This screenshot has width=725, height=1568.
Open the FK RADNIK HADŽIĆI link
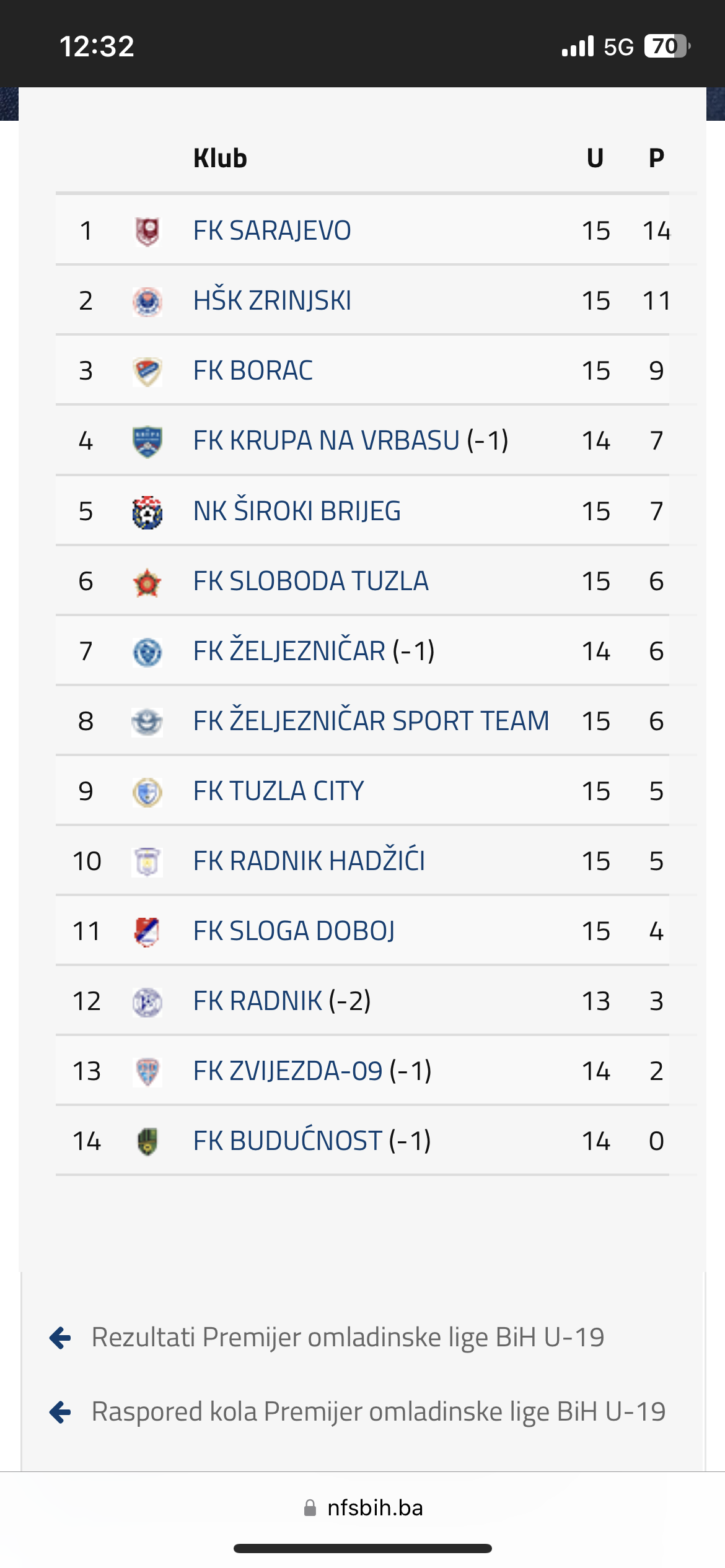(309, 861)
